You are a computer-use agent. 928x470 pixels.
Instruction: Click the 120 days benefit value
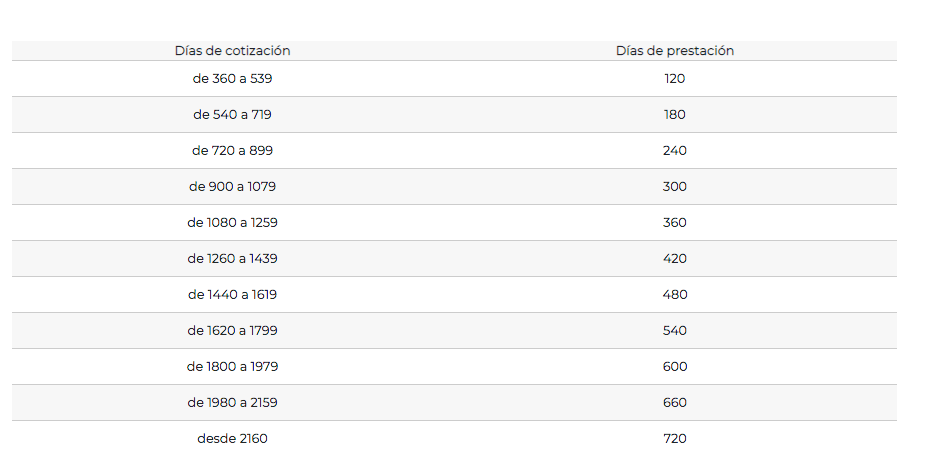click(674, 78)
